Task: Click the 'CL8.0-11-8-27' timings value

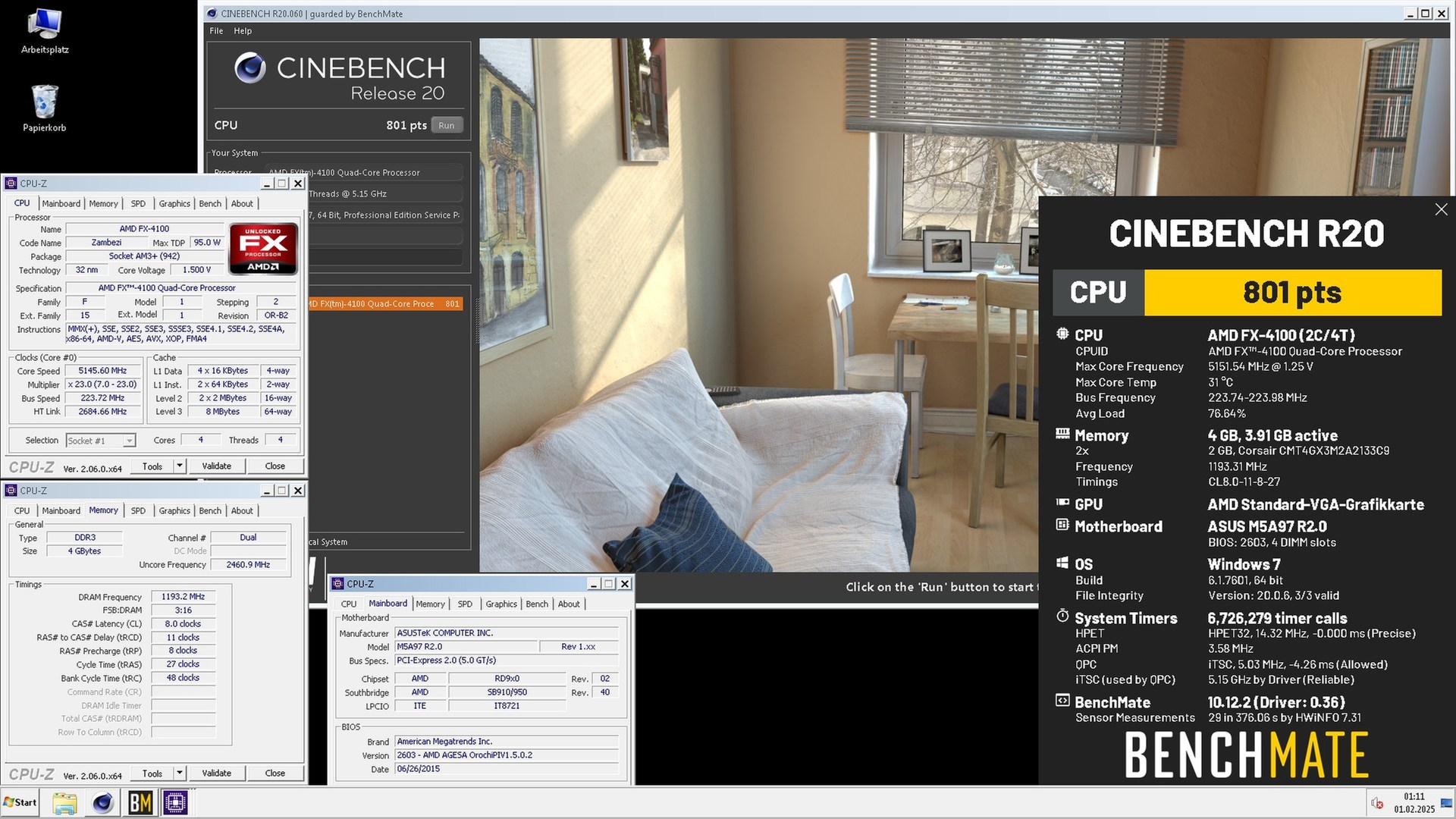Action: coord(1244,482)
